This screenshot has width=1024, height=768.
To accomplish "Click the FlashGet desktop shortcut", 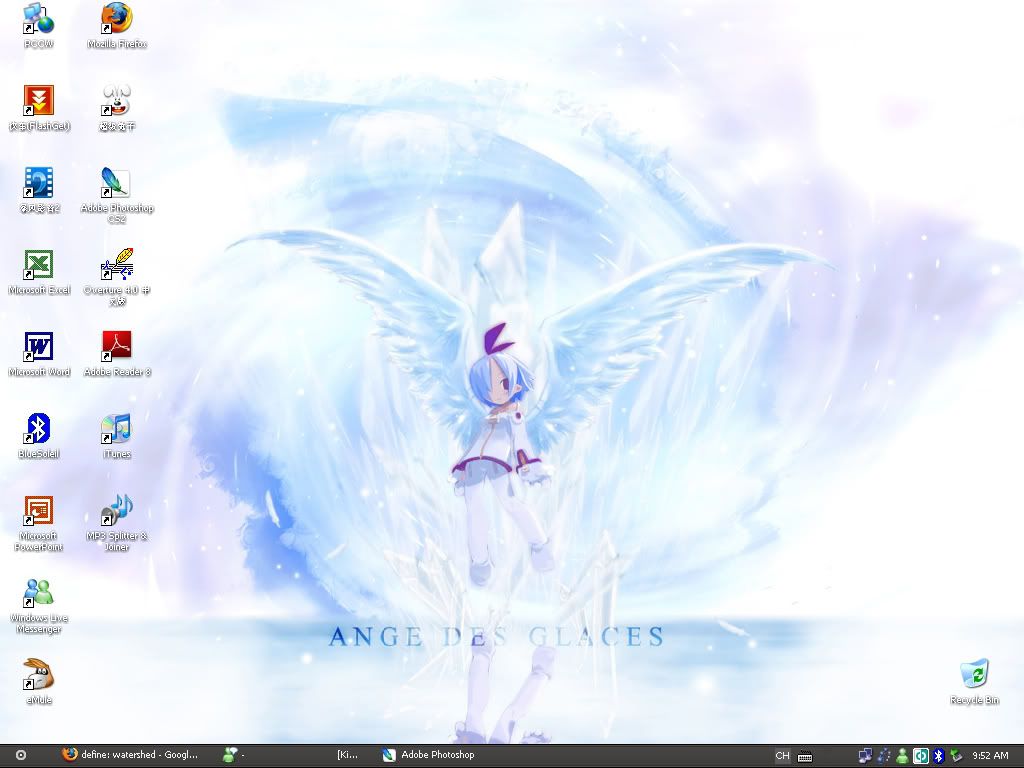I will 39,102.
